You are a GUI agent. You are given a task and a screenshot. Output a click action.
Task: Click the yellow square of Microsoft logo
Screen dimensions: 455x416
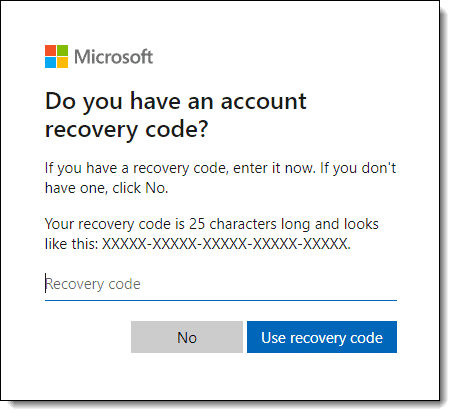(x=62, y=63)
